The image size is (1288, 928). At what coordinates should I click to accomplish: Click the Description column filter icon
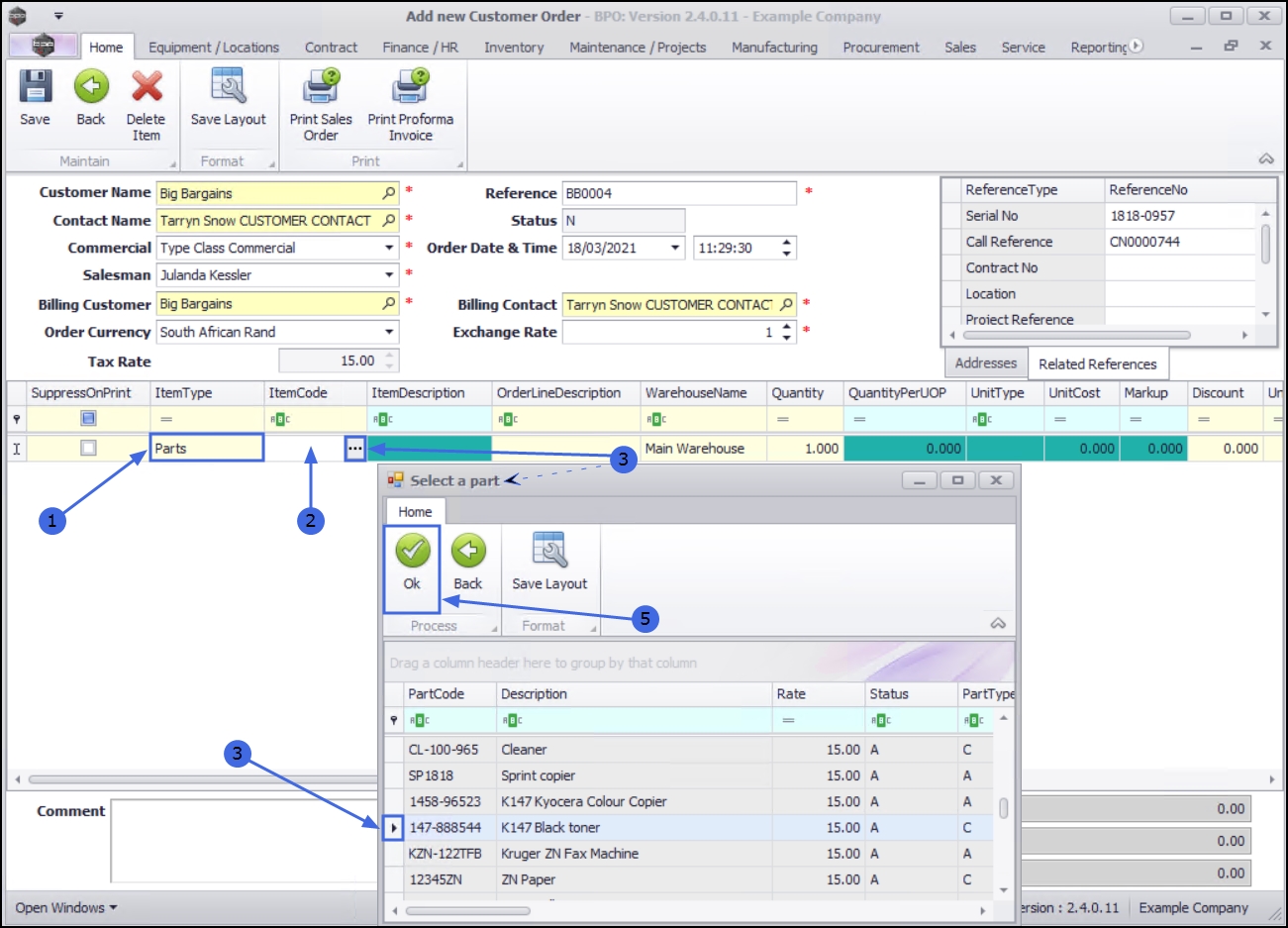pos(513,720)
